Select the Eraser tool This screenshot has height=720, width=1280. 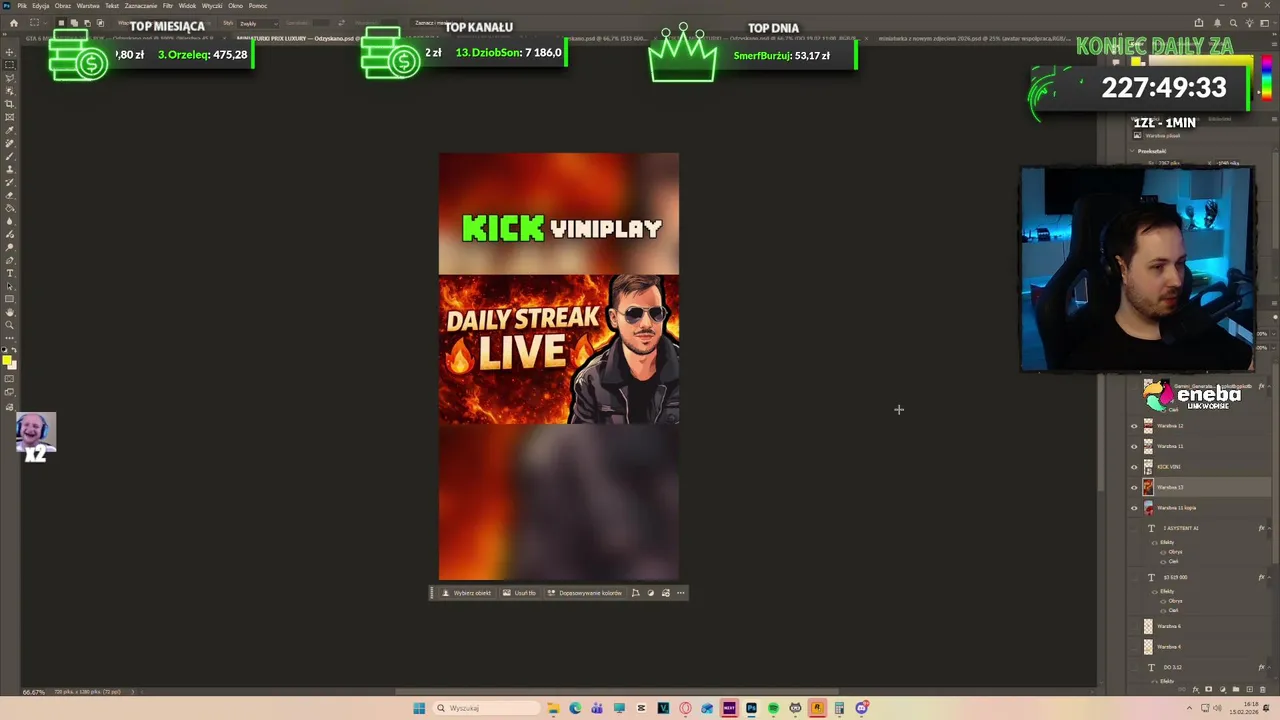pyautogui.click(x=10, y=195)
